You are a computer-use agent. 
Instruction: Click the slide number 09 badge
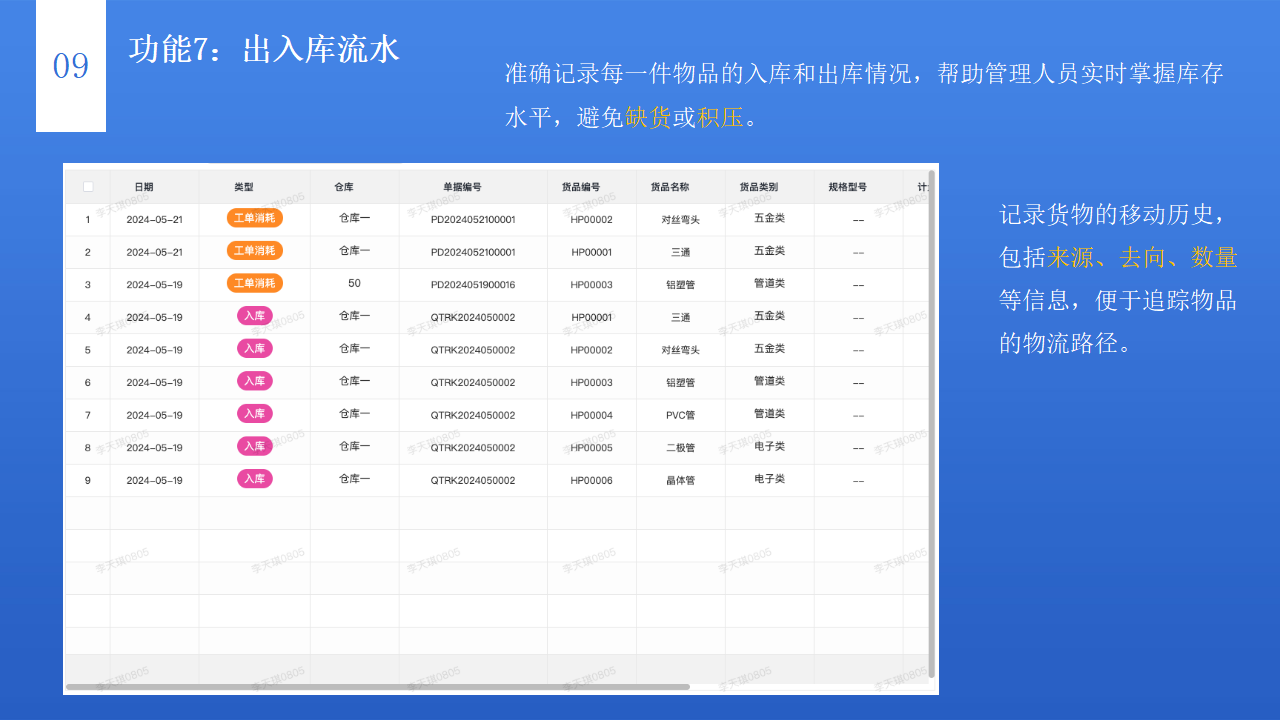click(x=70, y=64)
